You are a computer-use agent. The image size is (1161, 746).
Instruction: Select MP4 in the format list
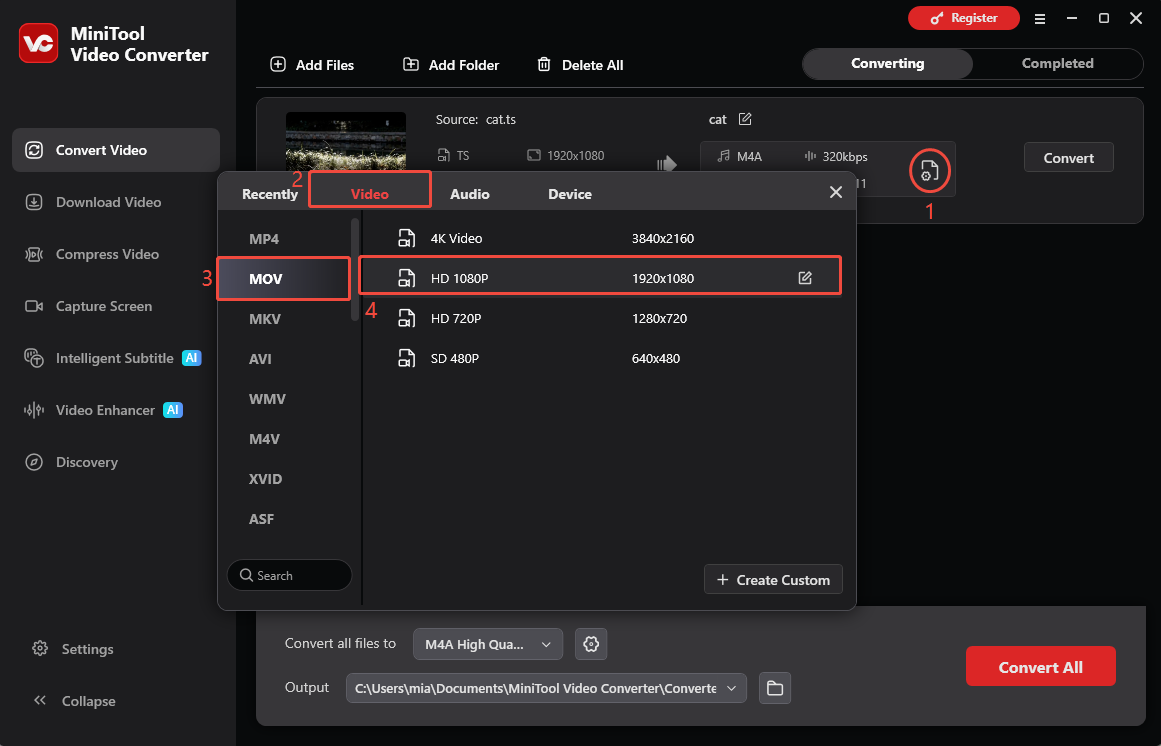click(264, 239)
